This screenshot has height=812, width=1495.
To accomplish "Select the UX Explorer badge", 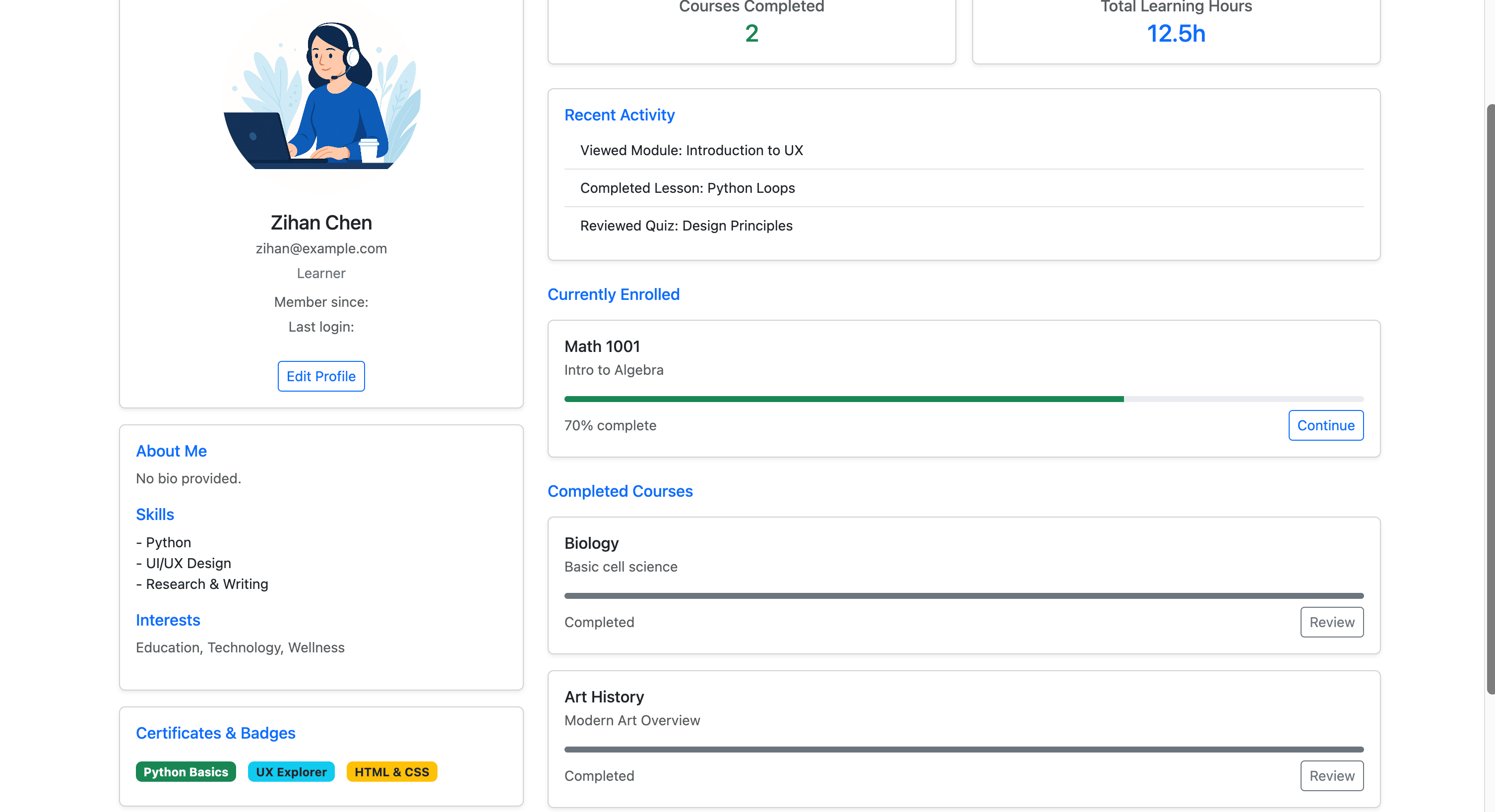I will 291,771.
